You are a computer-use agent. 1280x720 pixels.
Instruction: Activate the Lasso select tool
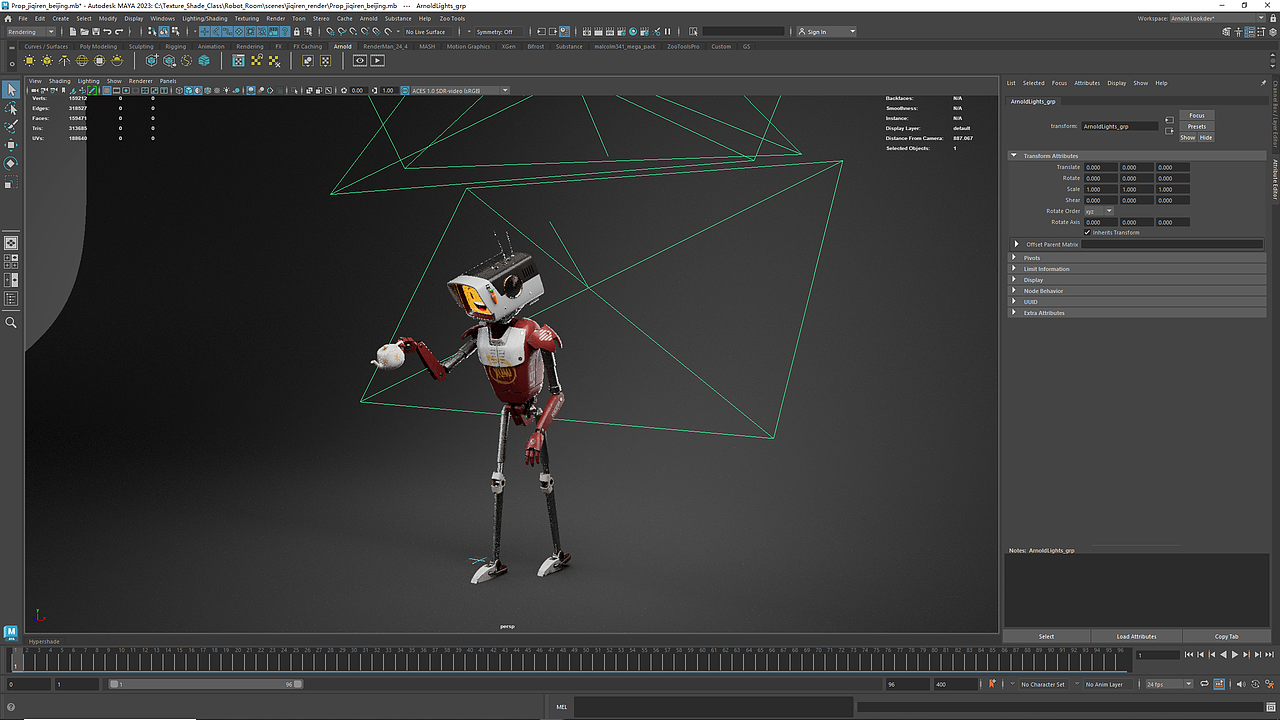tap(11, 109)
